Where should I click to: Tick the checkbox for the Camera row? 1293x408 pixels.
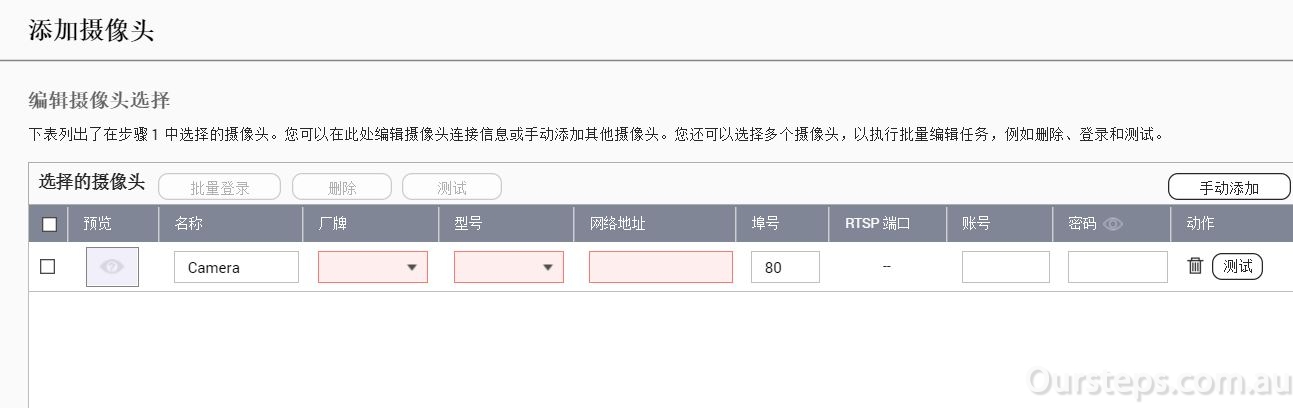pyautogui.click(x=47, y=267)
